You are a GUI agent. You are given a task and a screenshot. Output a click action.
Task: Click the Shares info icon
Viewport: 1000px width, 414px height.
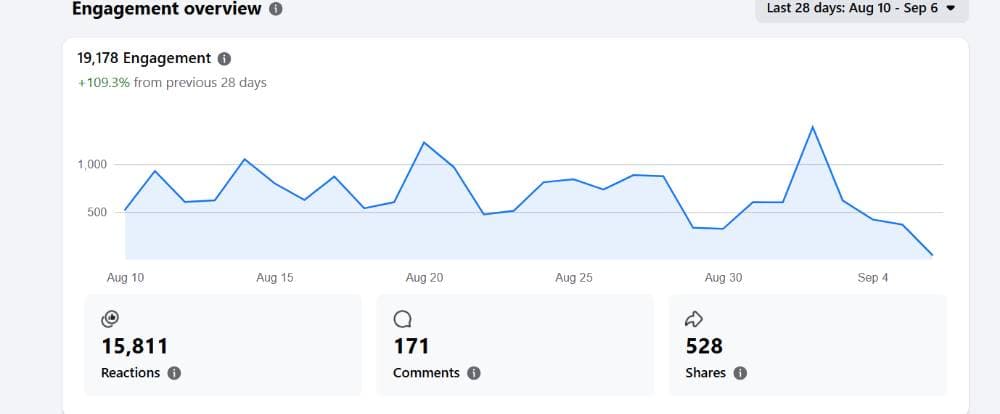[740, 373]
